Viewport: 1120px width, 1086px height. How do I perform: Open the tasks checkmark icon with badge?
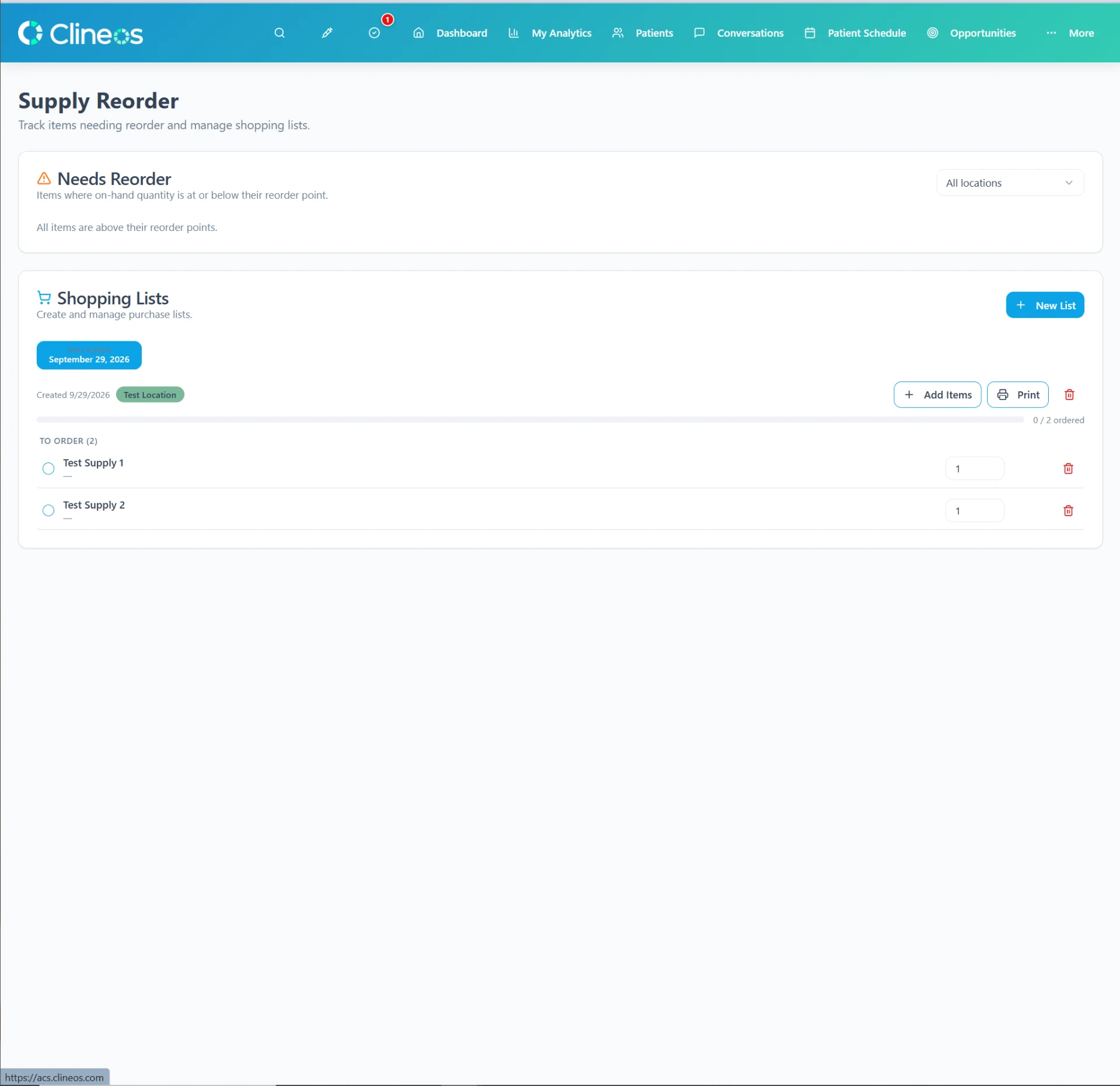point(374,33)
